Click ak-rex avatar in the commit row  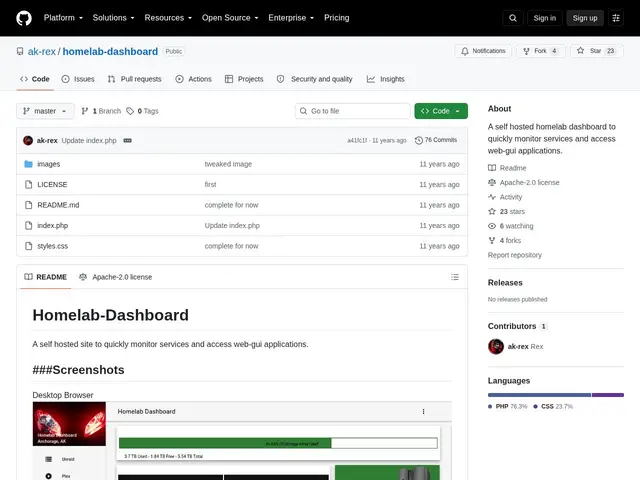pyautogui.click(x=28, y=140)
